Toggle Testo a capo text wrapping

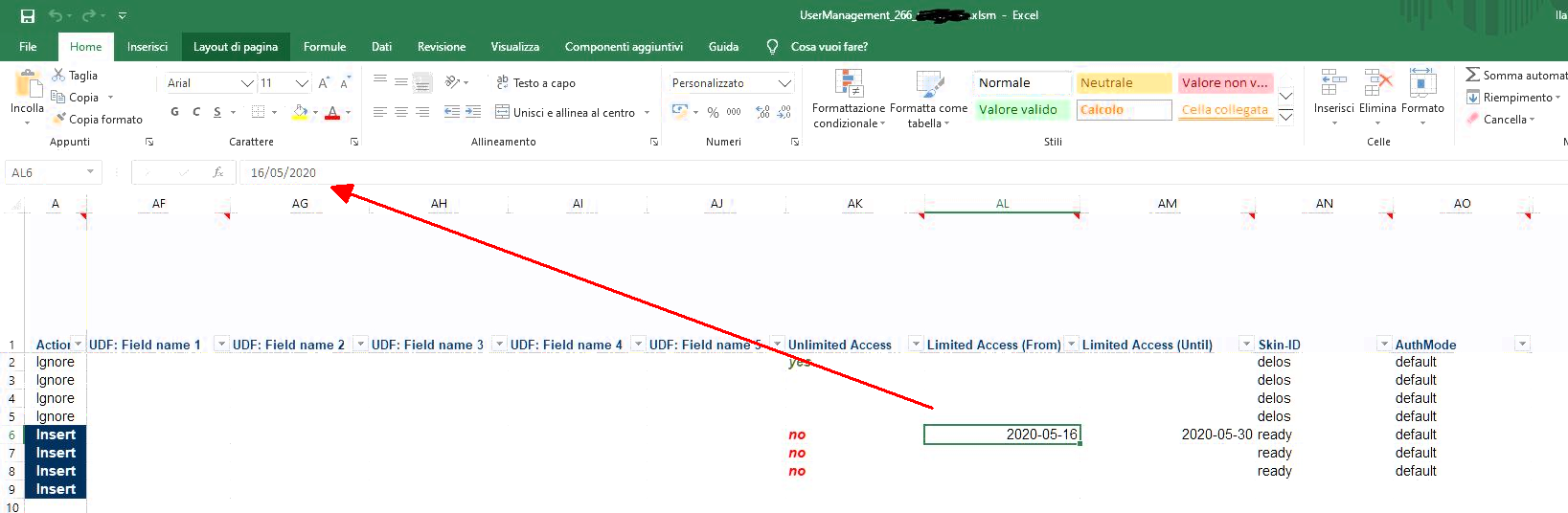pyautogui.click(x=535, y=83)
